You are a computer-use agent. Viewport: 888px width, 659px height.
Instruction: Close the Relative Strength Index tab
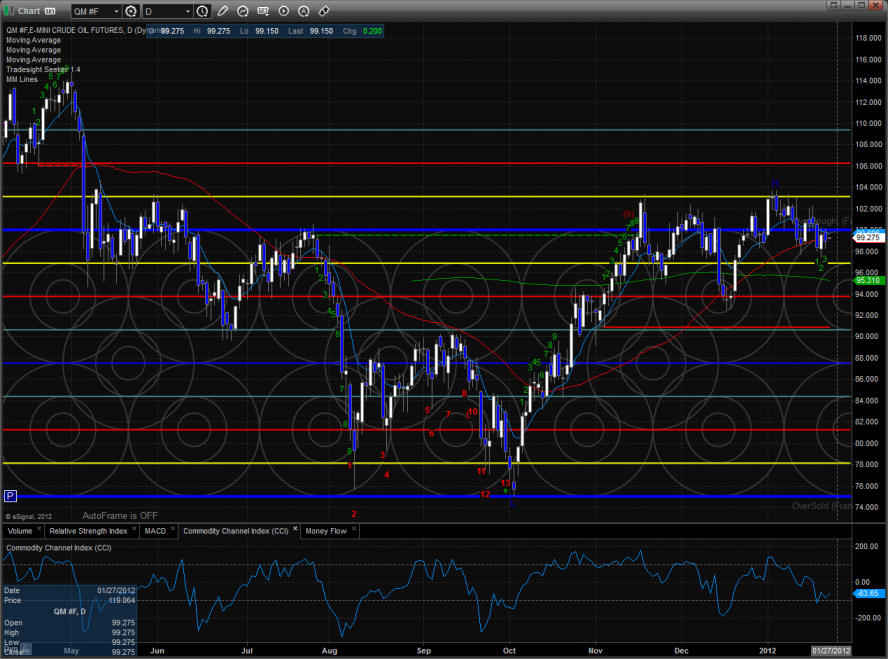[x=134, y=529]
